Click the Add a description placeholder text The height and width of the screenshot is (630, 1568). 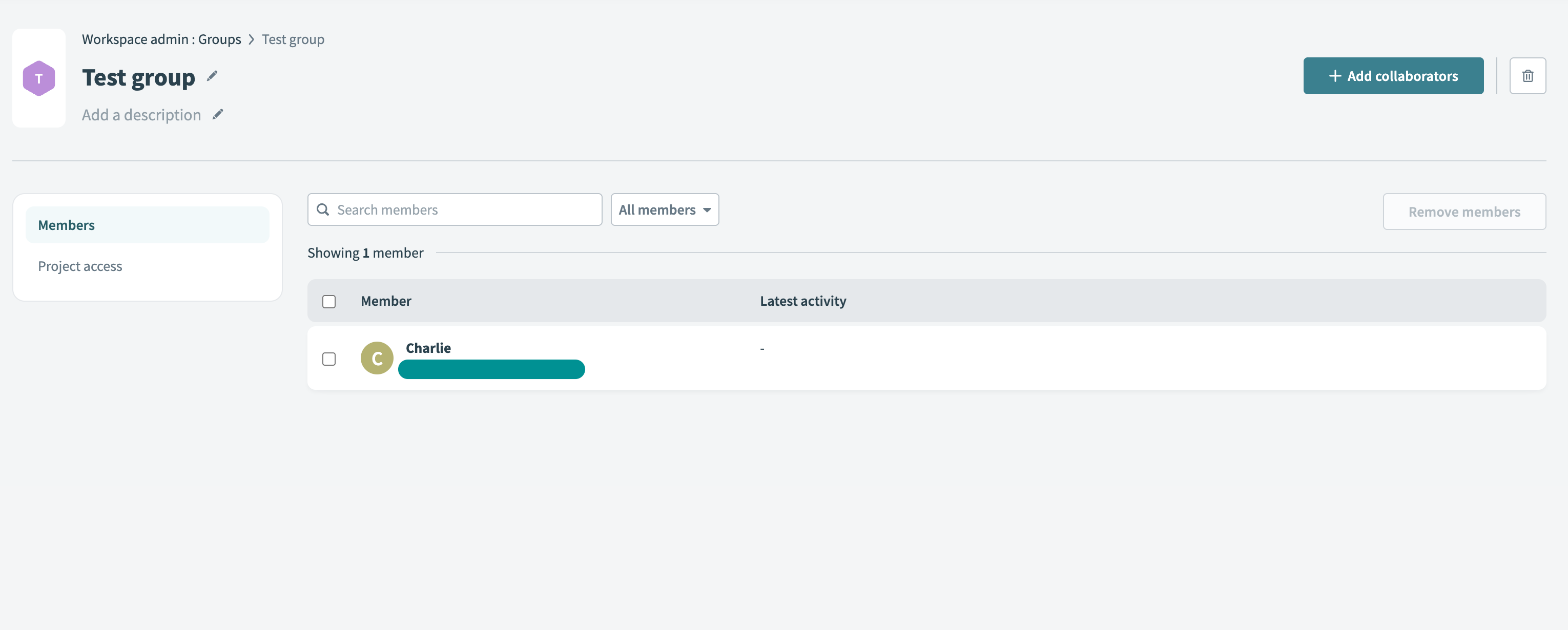point(141,114)
